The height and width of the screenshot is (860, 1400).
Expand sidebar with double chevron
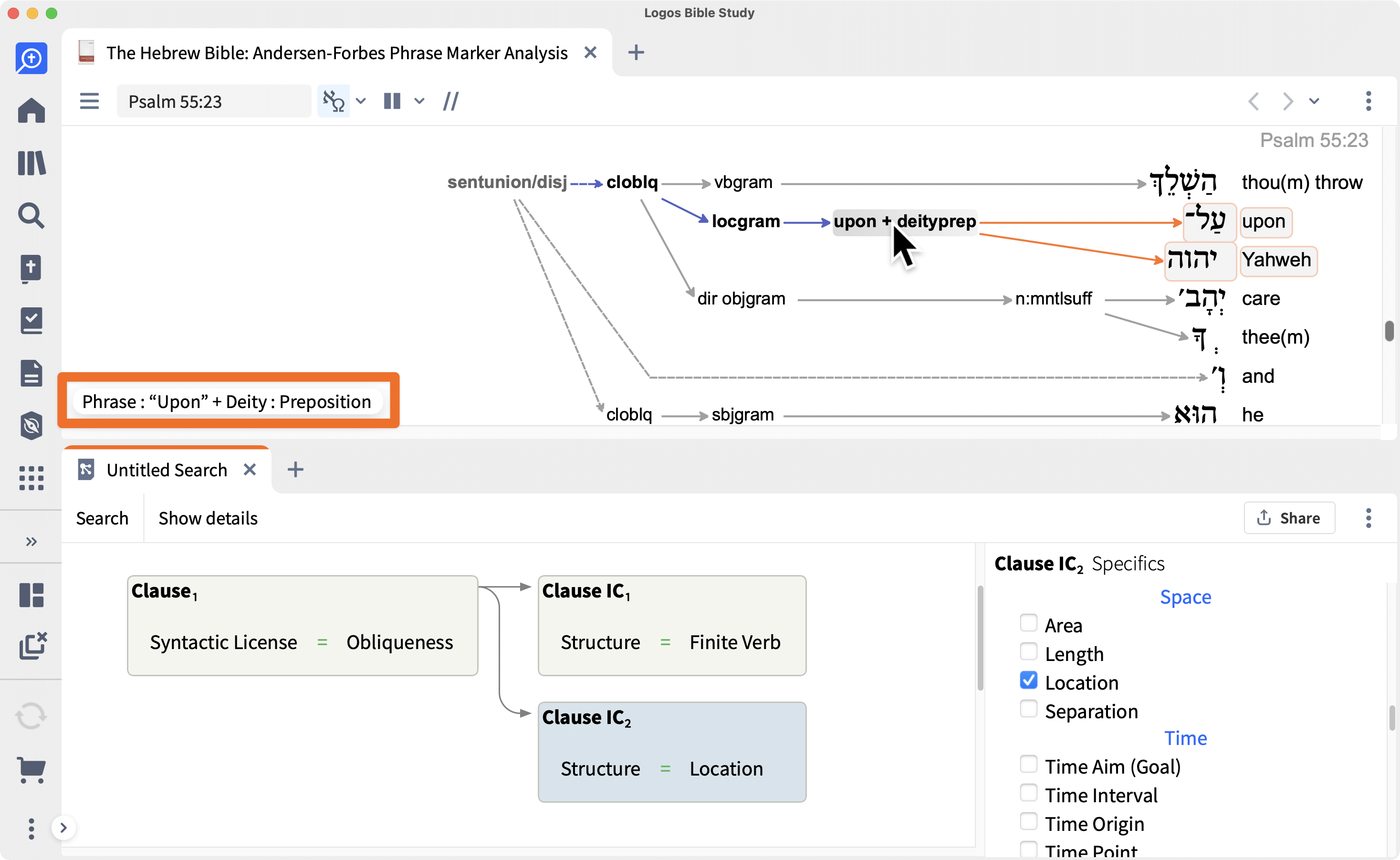31,541
